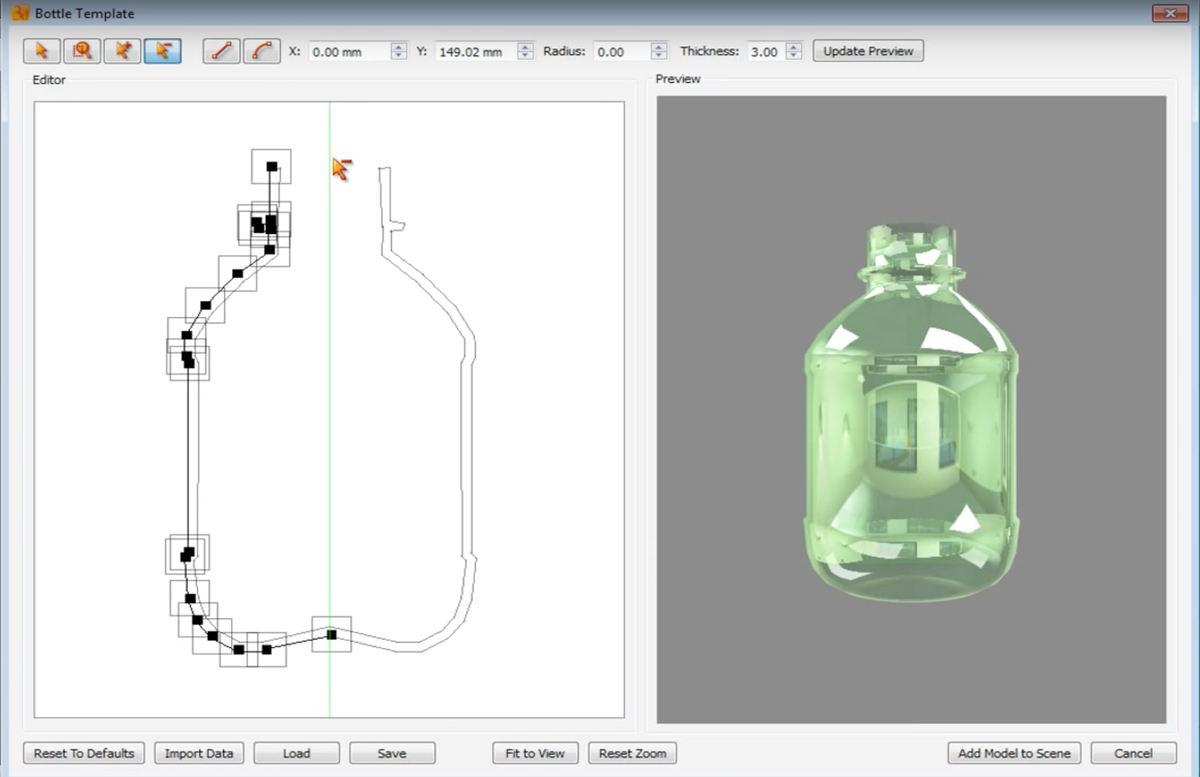Viewport: 1200px width, 777px height.
Task: Click the X coordinate input field
Action: click(x=348, y=52)
